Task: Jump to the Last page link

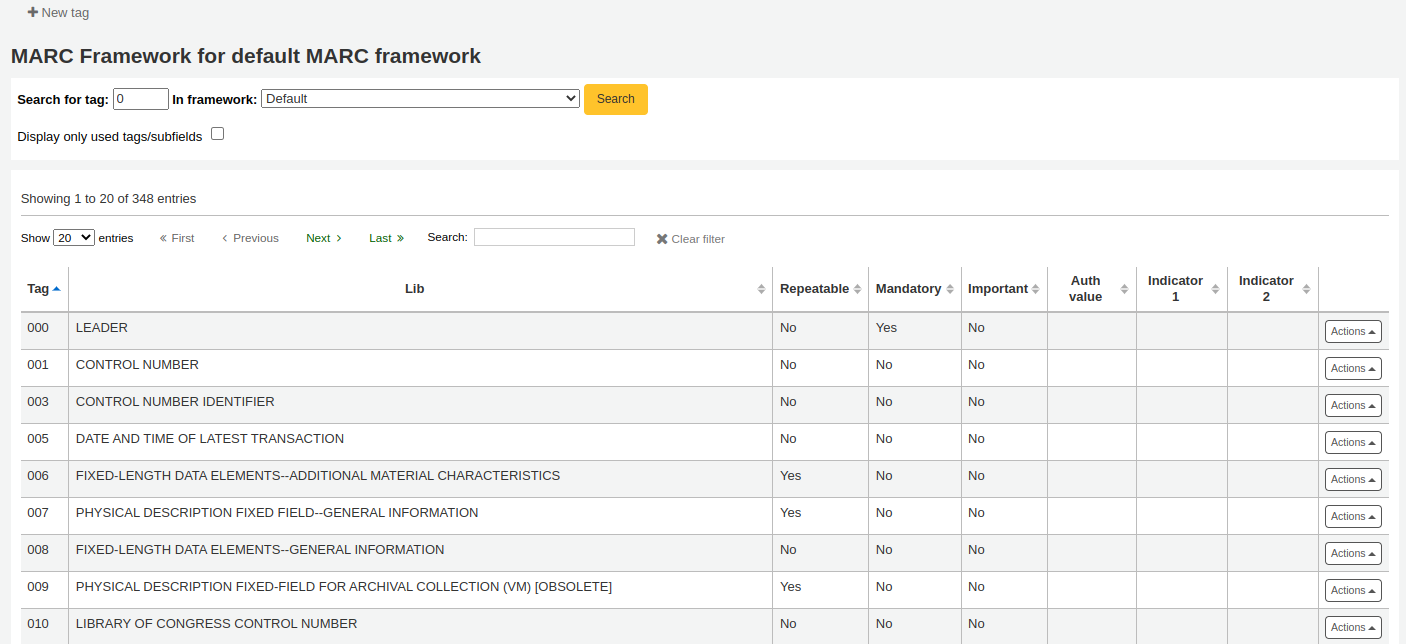Action: [386, 238]
